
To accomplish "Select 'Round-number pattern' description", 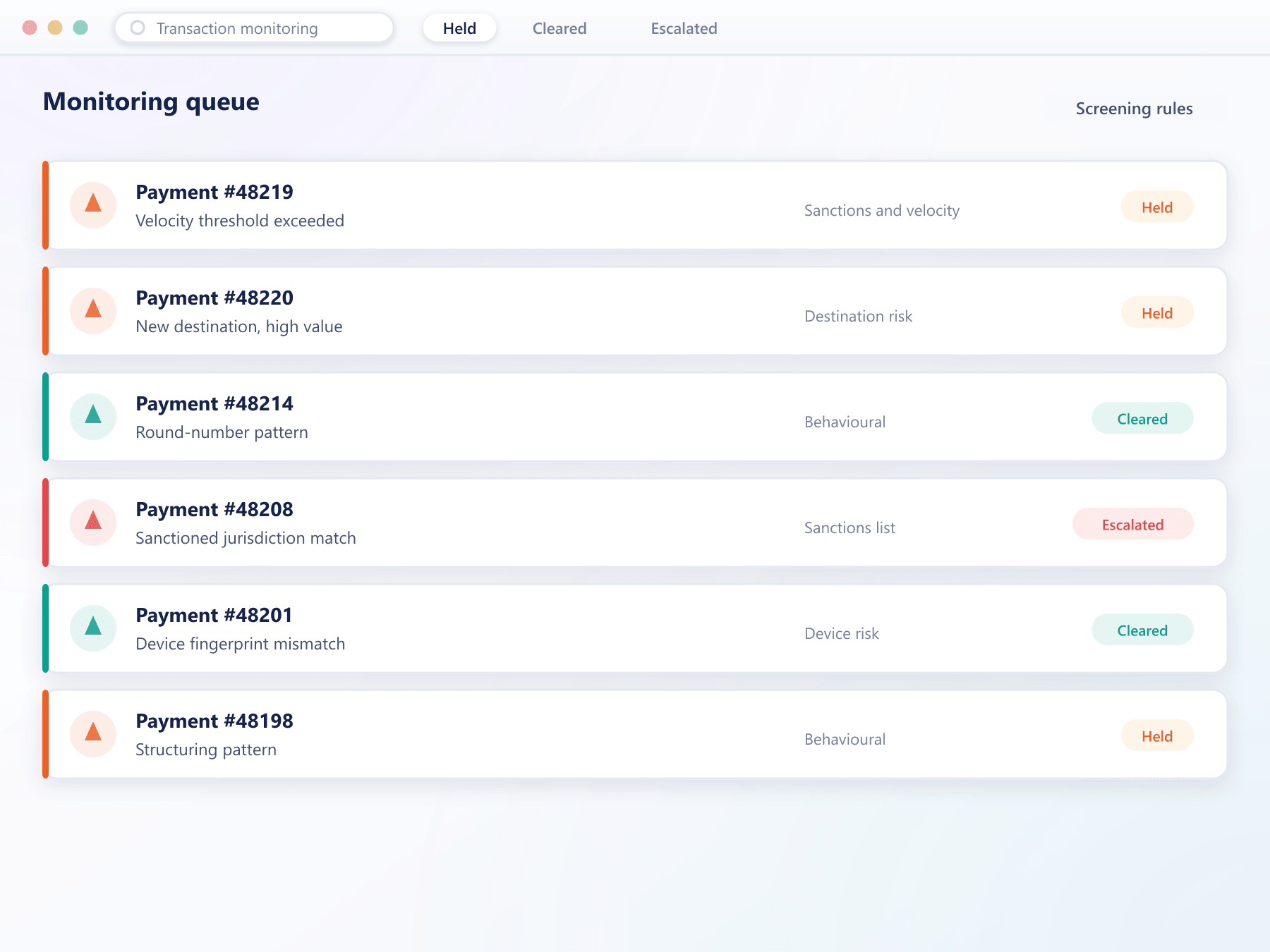I will (x=222, y=432).
